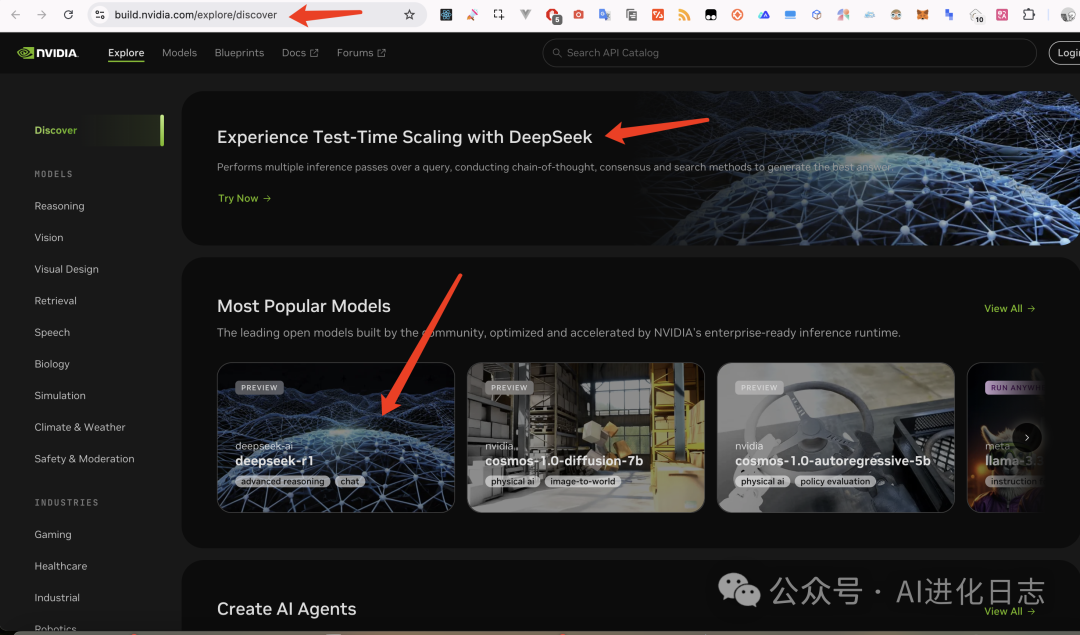The height and width of the screenshot is (635, 1080).
Task: Open the cosmos-1.0-diffusion-7b card
Action: click(x=585, y=437)
